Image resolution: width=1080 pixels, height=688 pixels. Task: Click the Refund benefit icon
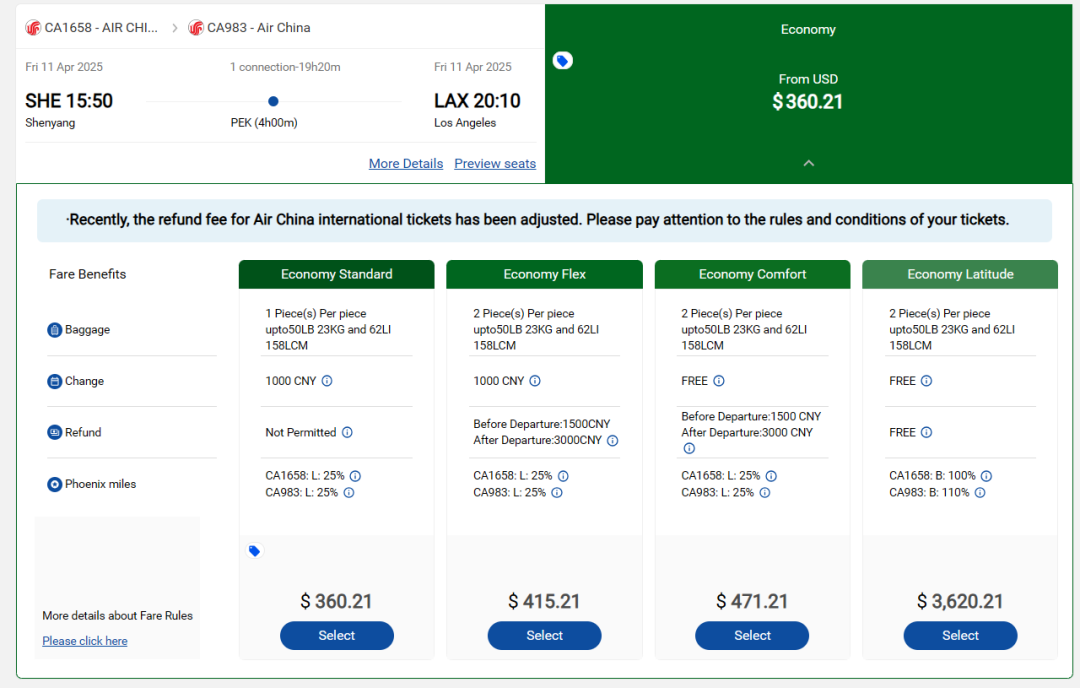(x=54, y=432)
